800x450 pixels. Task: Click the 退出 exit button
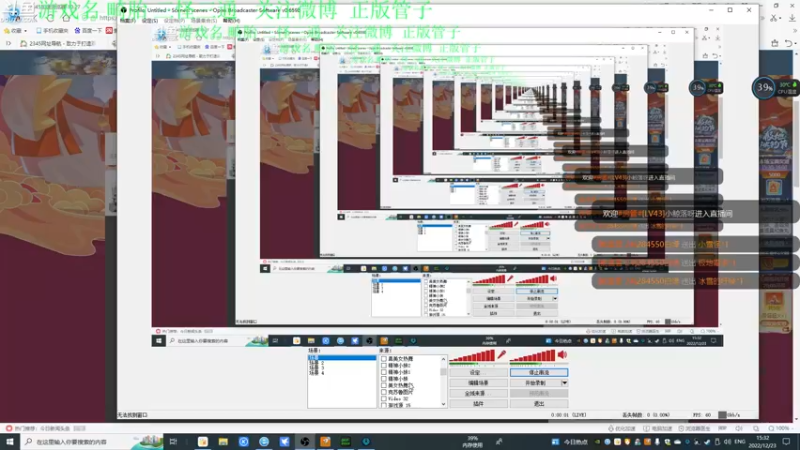(539, 404)
